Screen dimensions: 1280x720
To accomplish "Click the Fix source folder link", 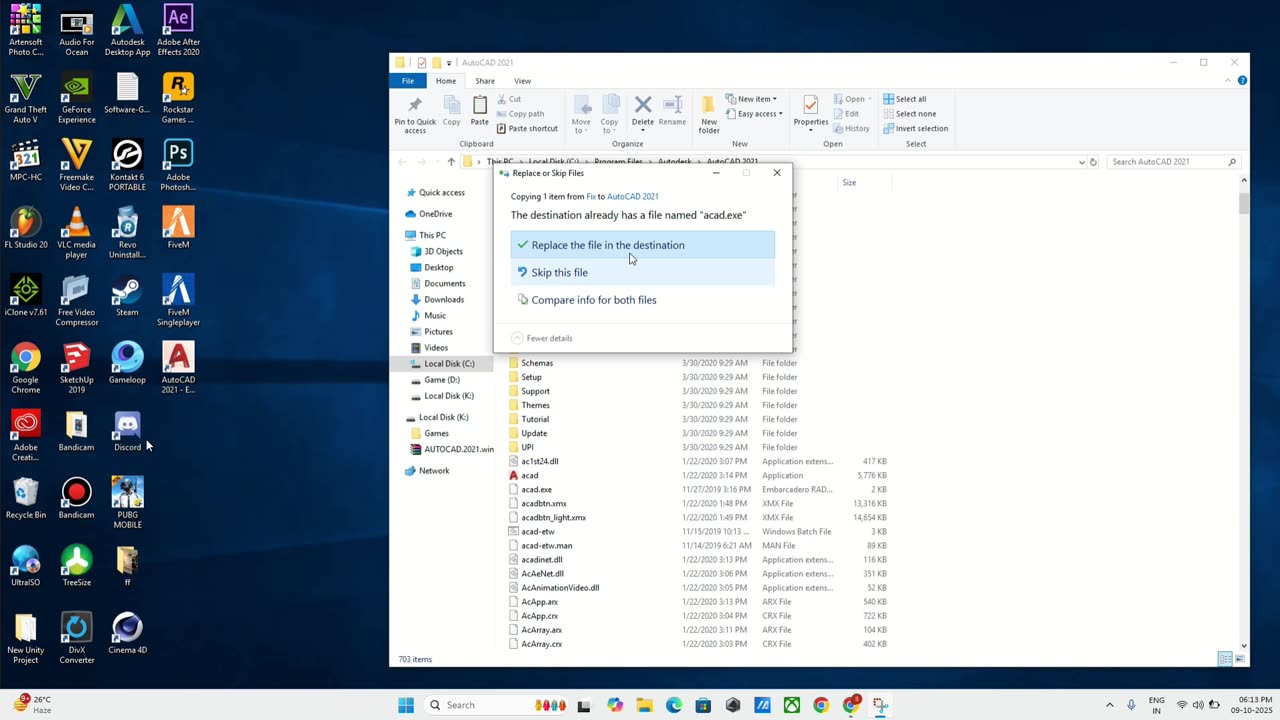I will (x=591, y=197).
